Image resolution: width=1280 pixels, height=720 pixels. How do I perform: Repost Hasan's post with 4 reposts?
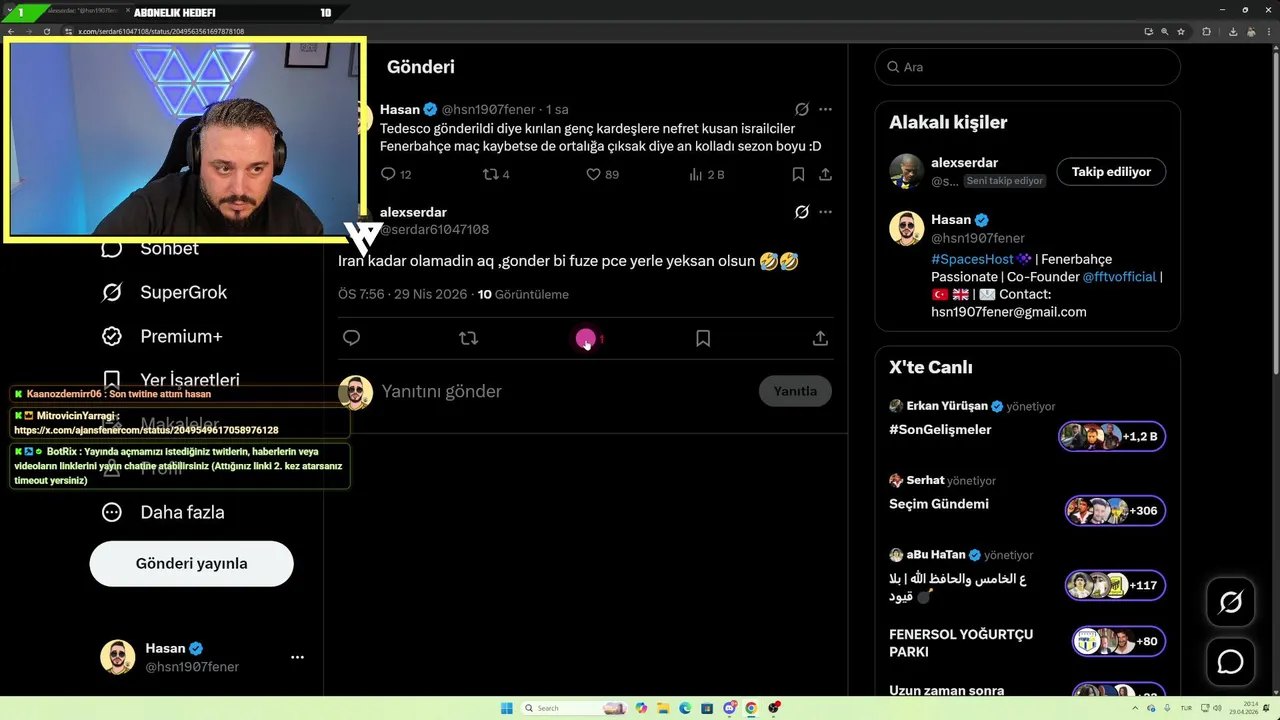[x=491, y=174]
